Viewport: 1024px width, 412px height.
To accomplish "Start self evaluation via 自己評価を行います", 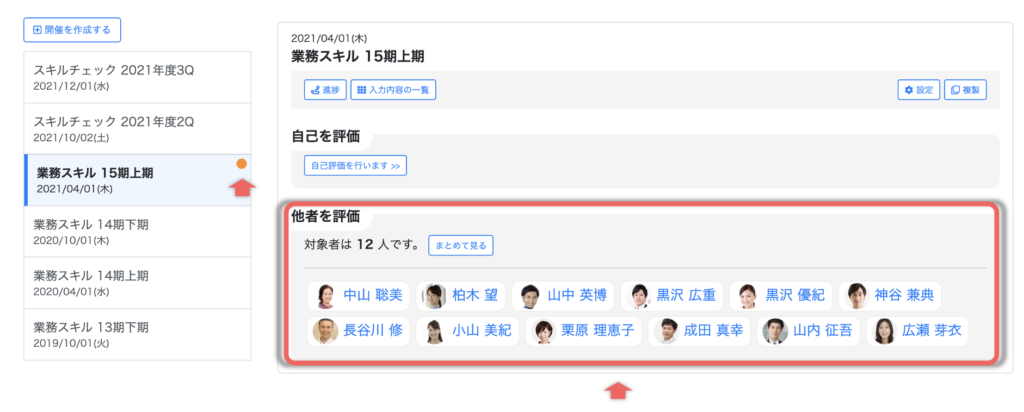I will (x=355, y=165).
